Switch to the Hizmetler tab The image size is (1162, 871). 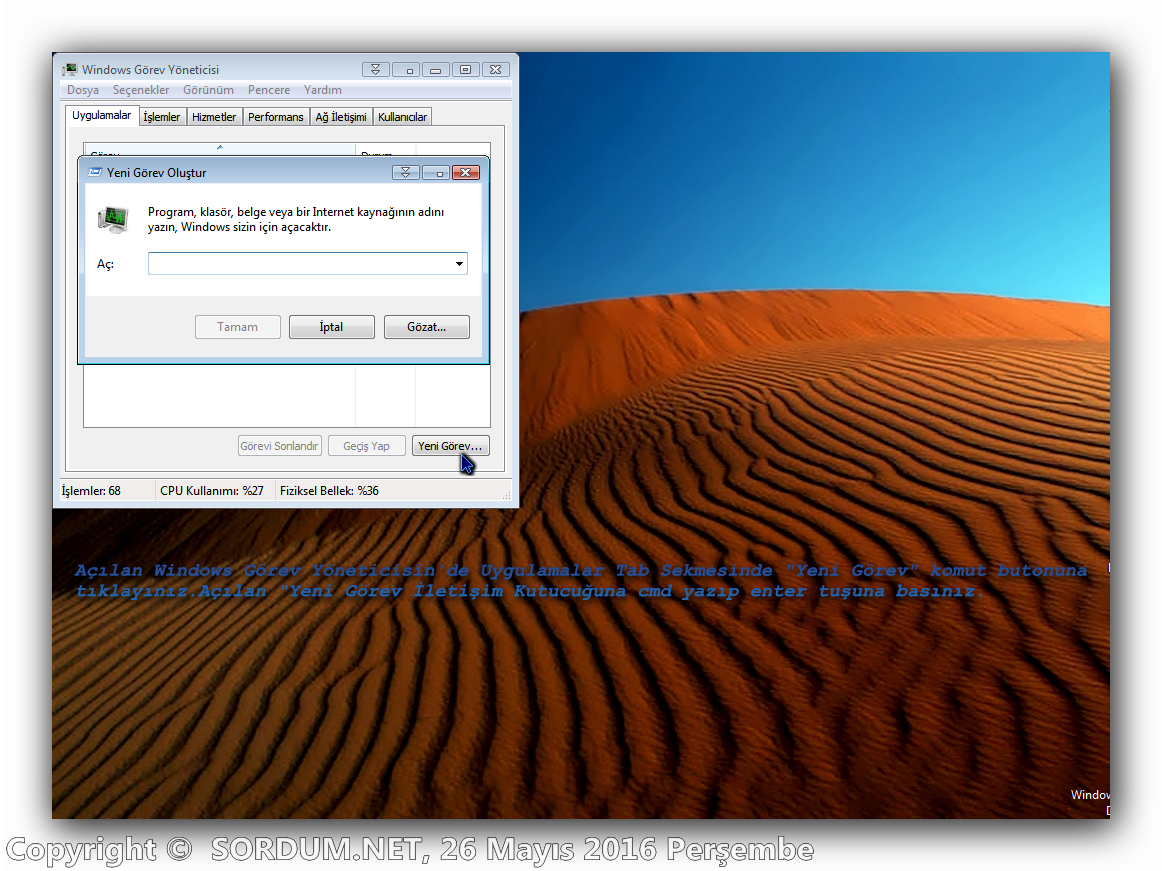[213, 117]
